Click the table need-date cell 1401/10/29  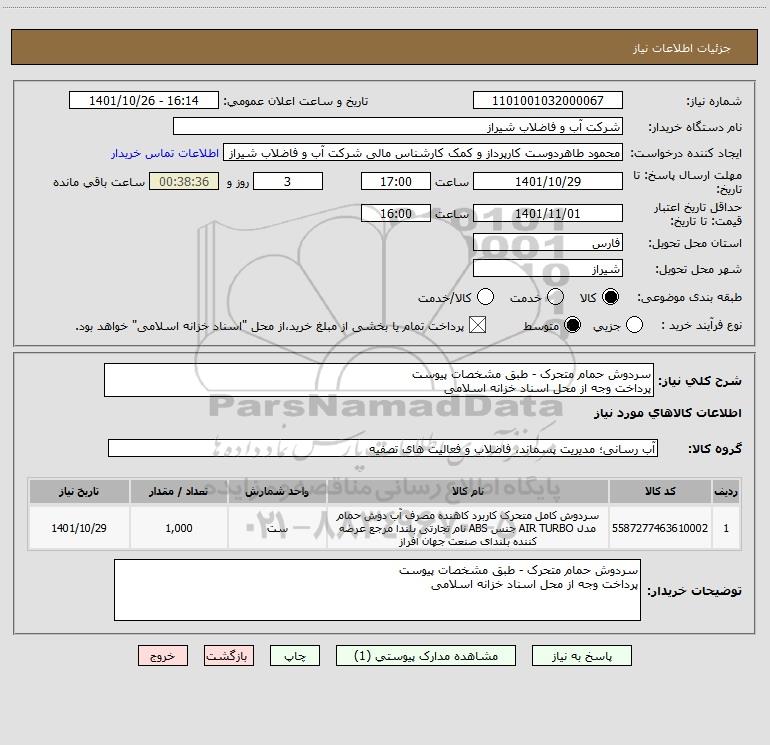coord(79,528)
